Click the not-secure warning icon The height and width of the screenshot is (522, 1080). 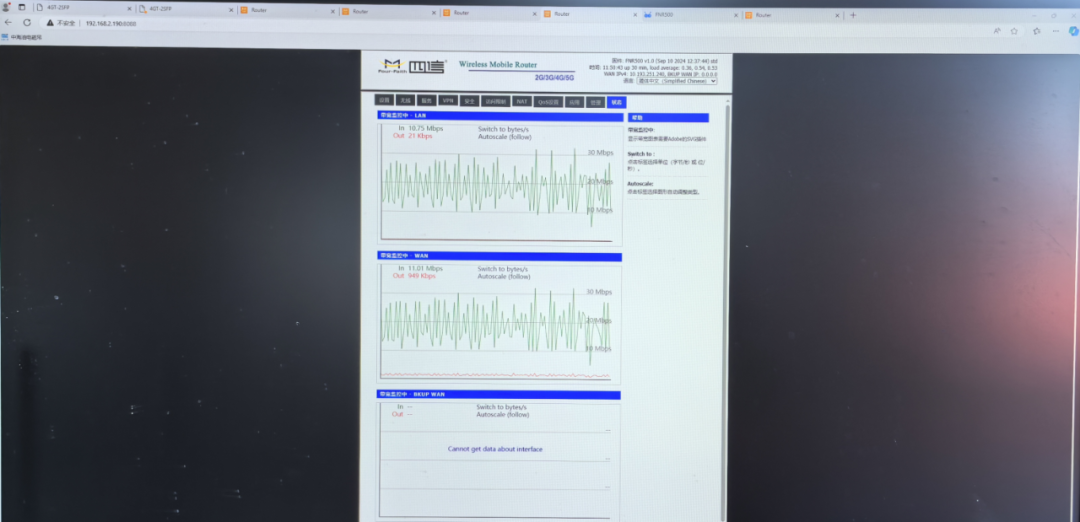[50, 22]
